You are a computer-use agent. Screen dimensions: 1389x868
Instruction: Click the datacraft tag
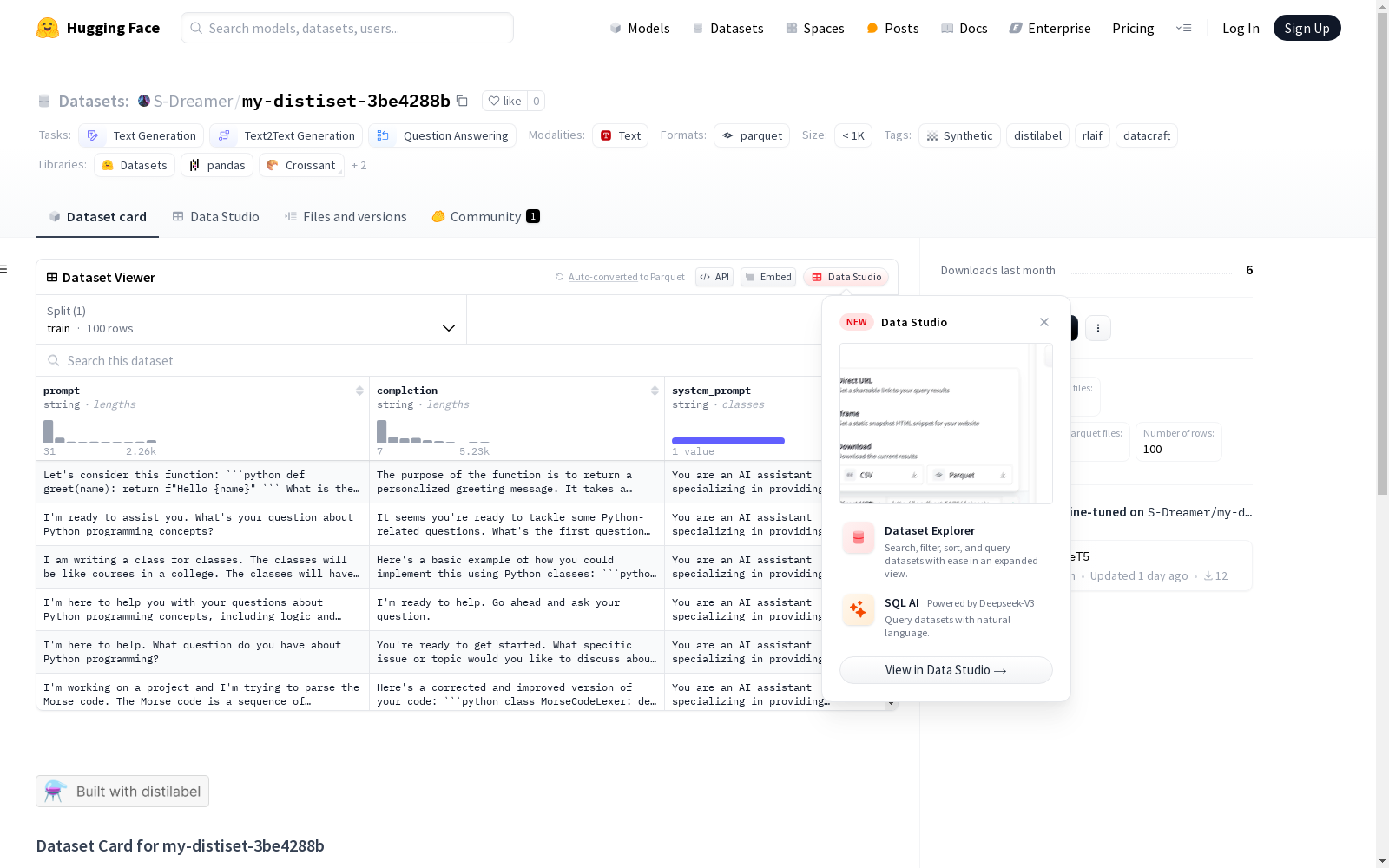(1147, 135)
